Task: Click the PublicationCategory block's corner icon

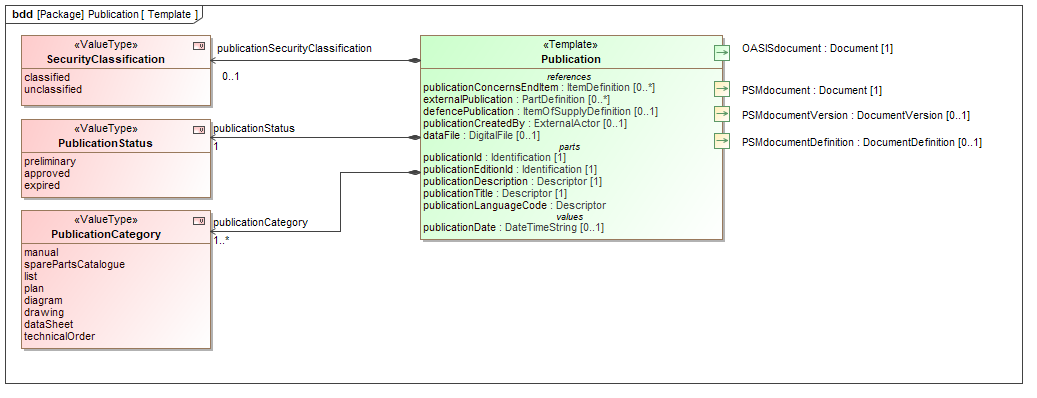Action: (198, 221)
